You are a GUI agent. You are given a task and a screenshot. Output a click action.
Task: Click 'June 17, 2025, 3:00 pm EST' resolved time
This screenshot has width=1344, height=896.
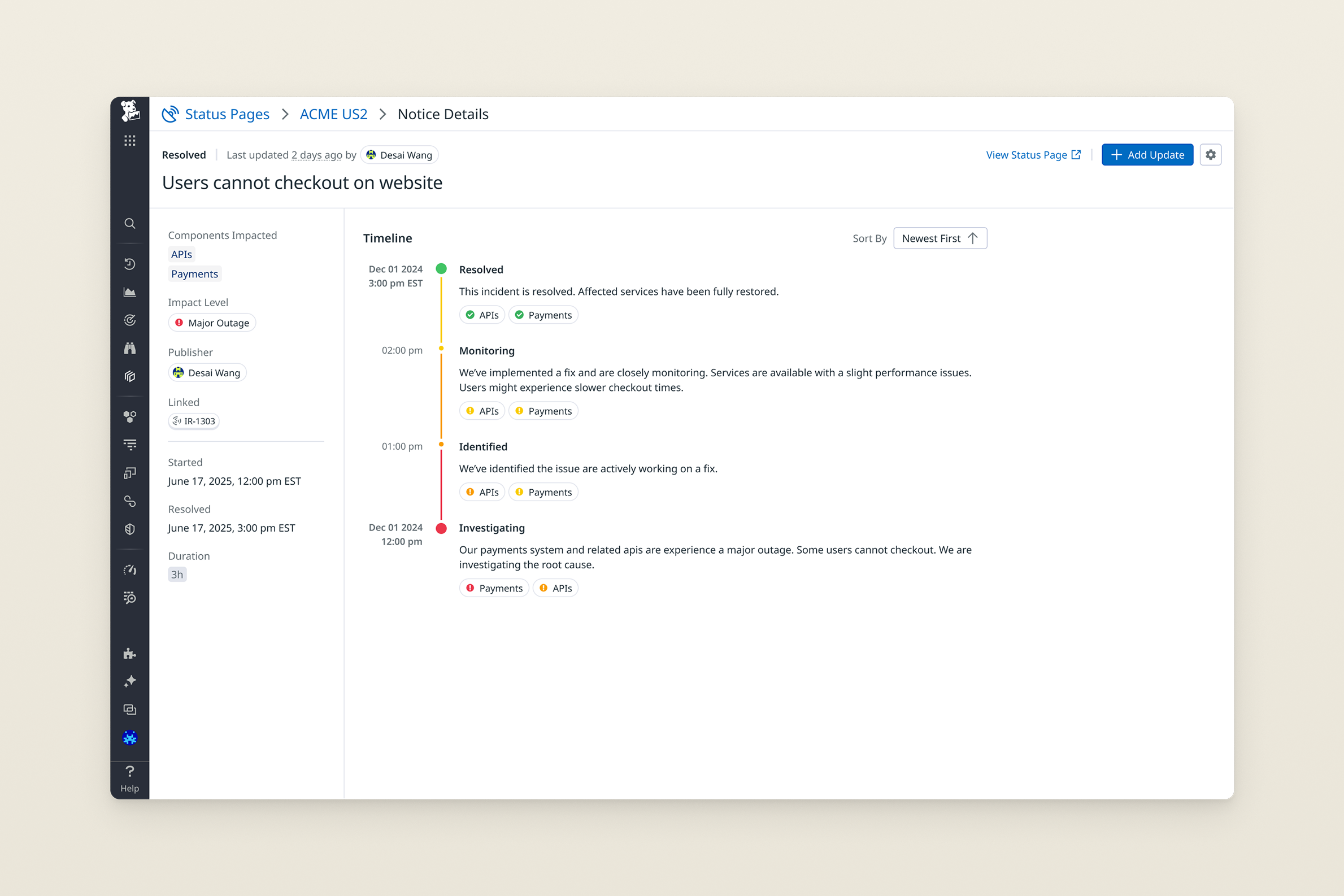click(232, 528)
